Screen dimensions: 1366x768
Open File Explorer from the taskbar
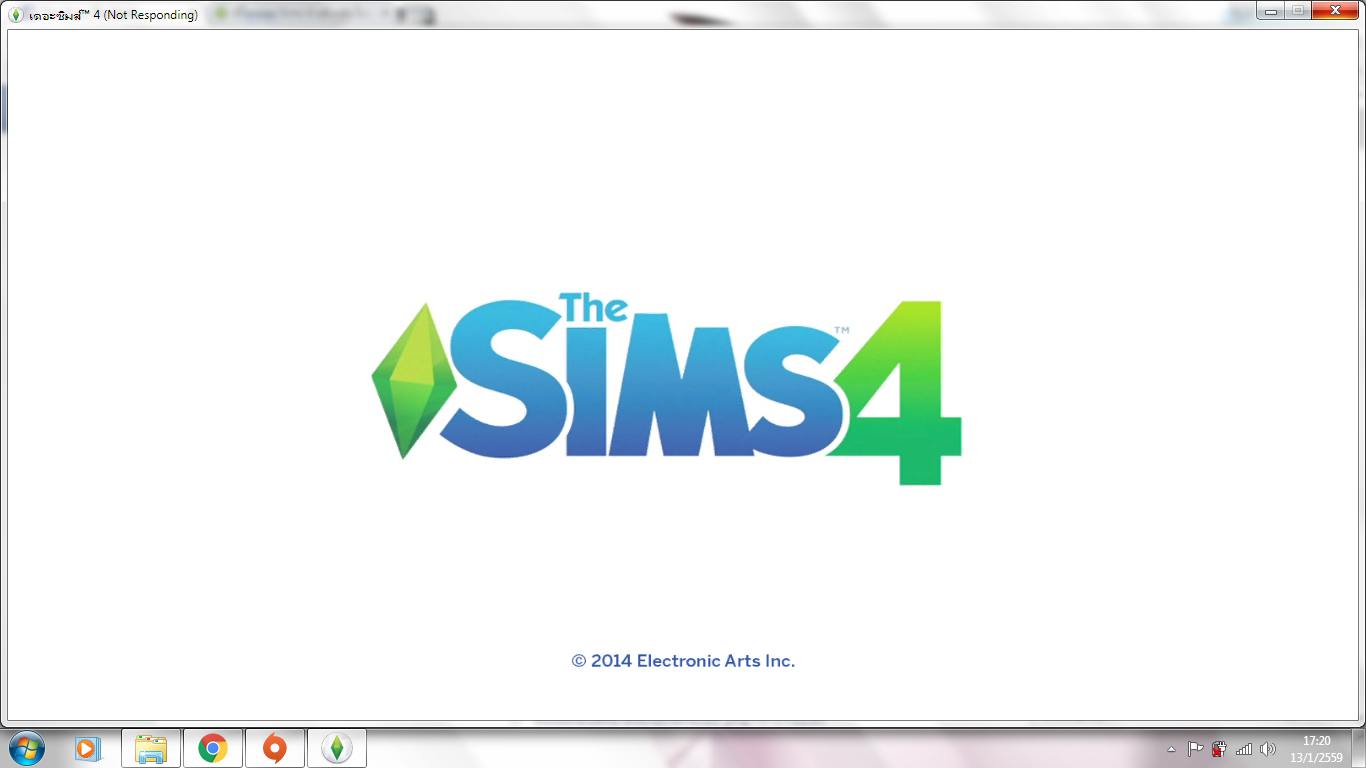click(x=151, y=748)
